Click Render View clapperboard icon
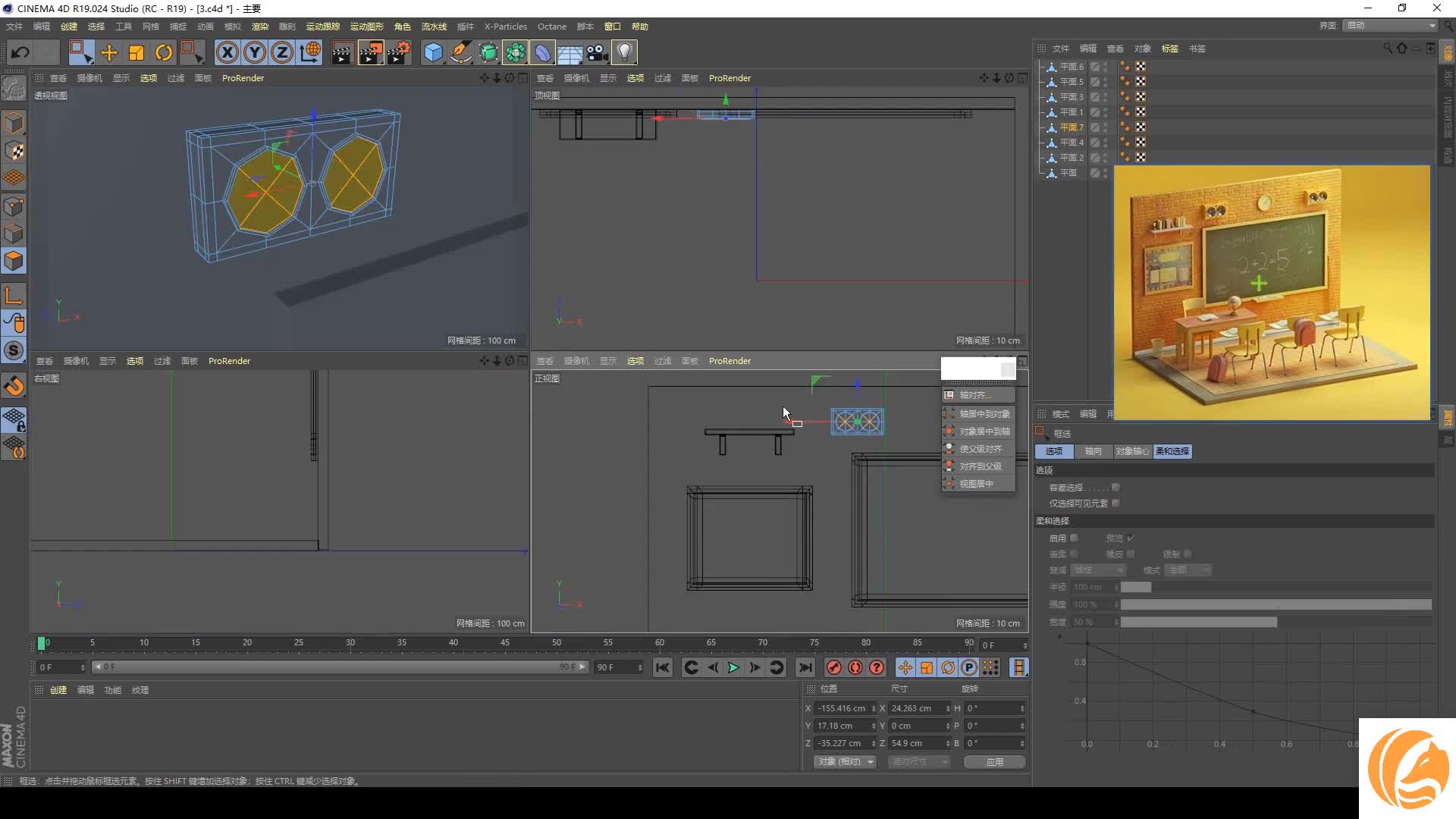Viewport: 1456px width, 819px height. point(343,52)
